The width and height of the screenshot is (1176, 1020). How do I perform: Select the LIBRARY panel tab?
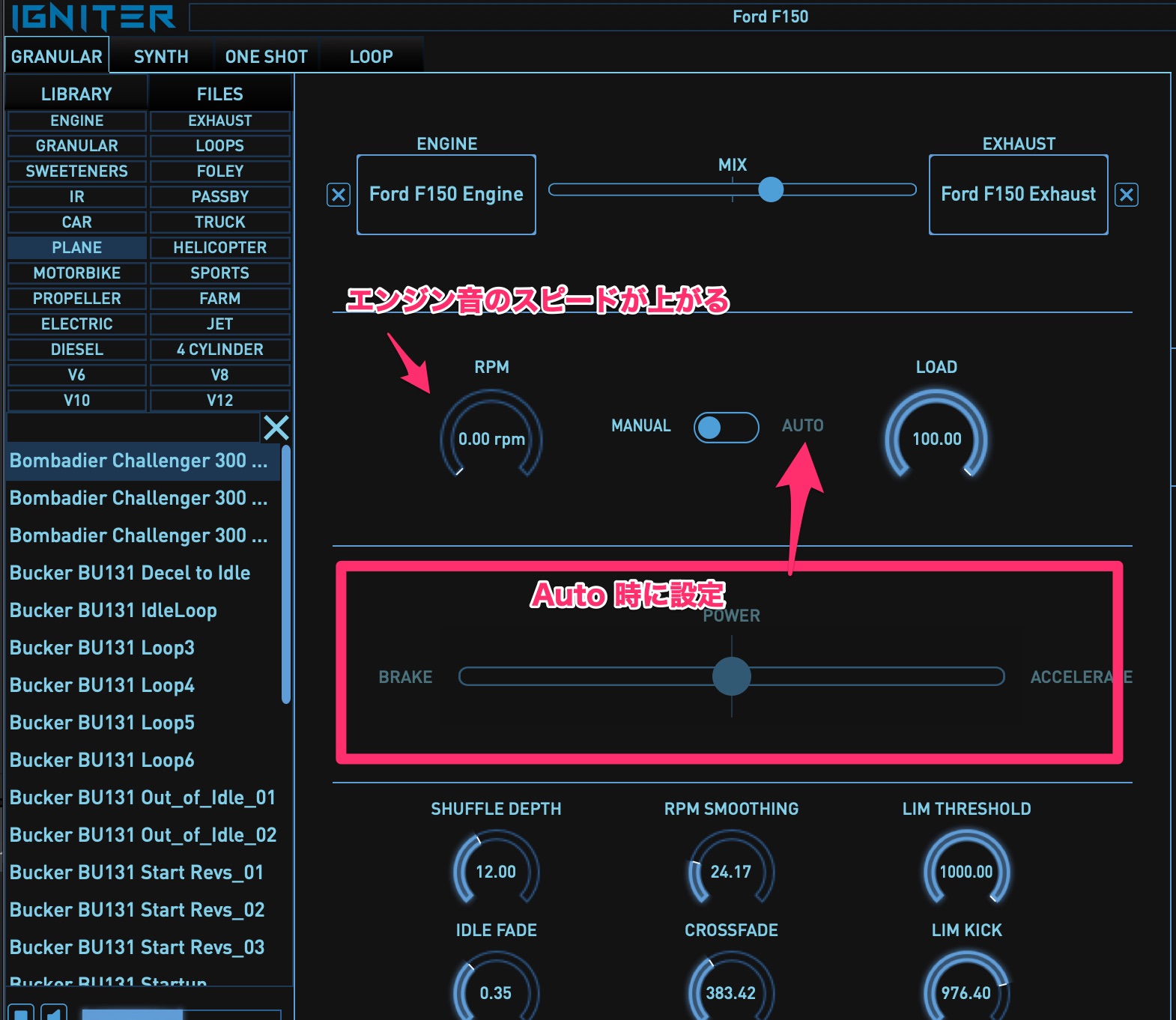76,94
